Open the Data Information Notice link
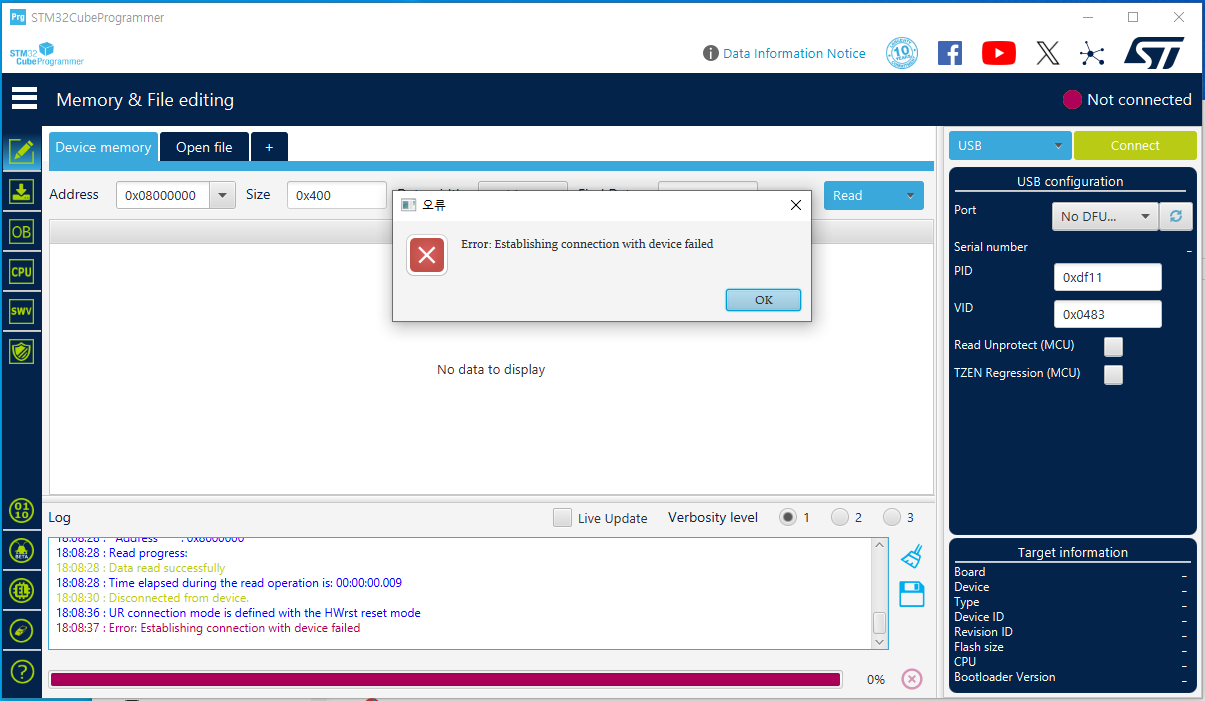The width and height of the screenshot is (1205, 701). click(793, 53)
